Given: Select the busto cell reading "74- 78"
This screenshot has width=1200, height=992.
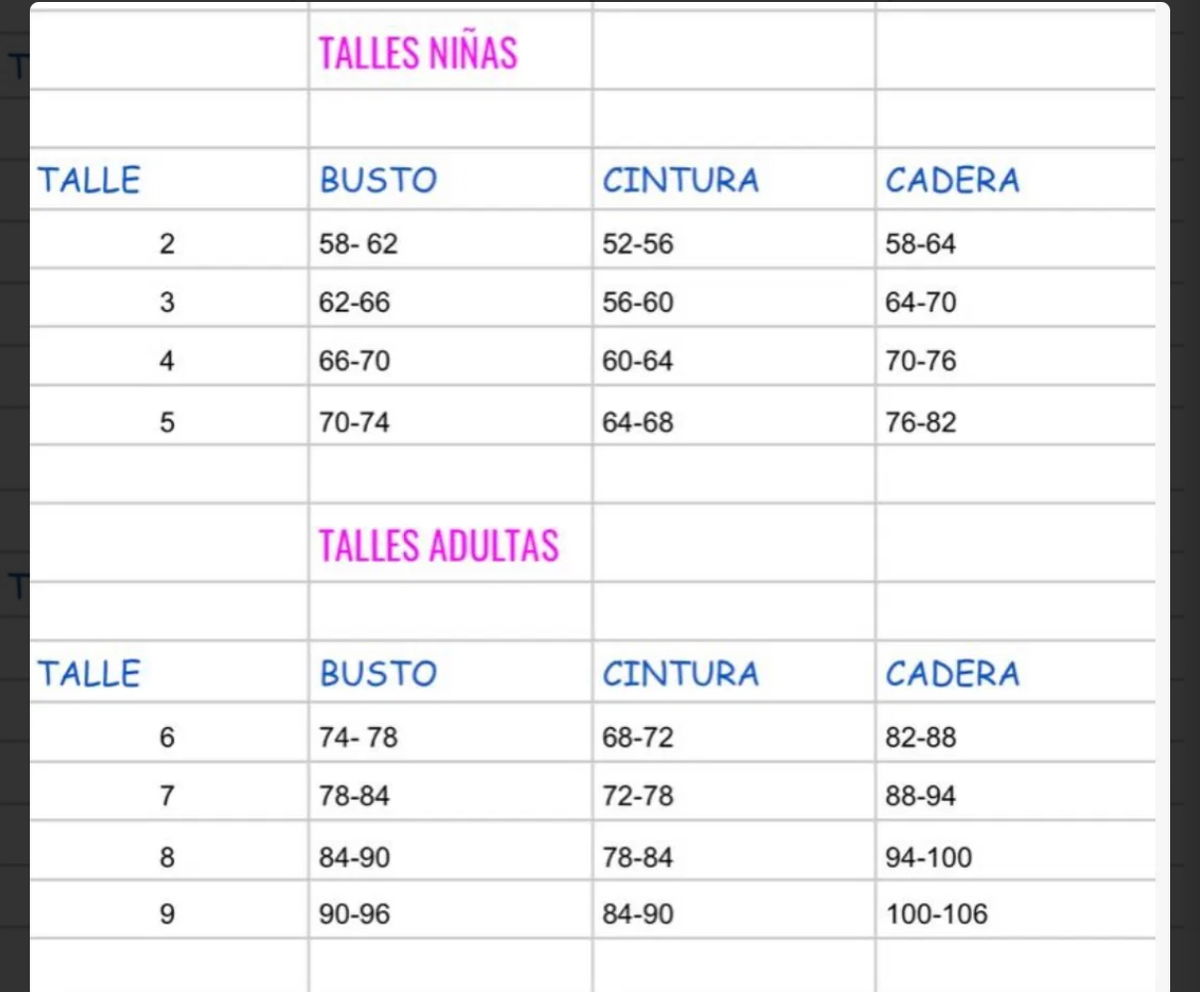Looking at the screenshot, I should pos(358,737).
